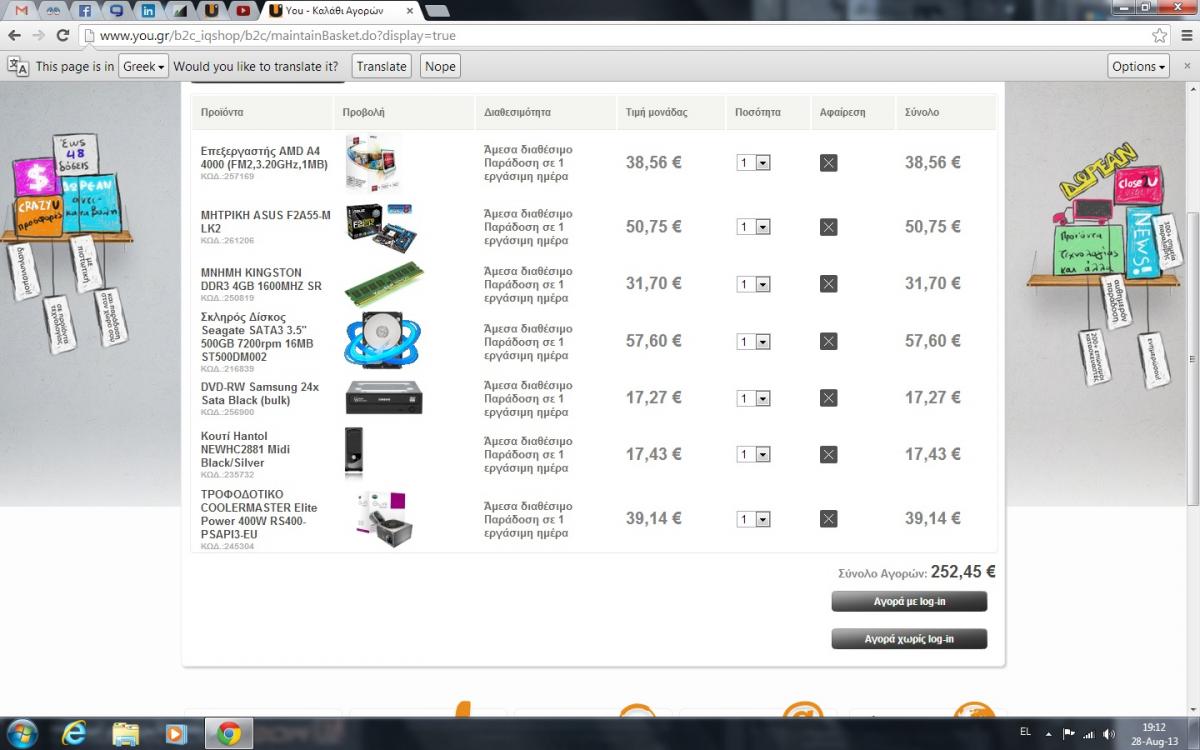The image size is (1200, 750).
Task: Open Windows Explorer folder in the taskbar
Action: pyautogui.click(x=125, y=733)
